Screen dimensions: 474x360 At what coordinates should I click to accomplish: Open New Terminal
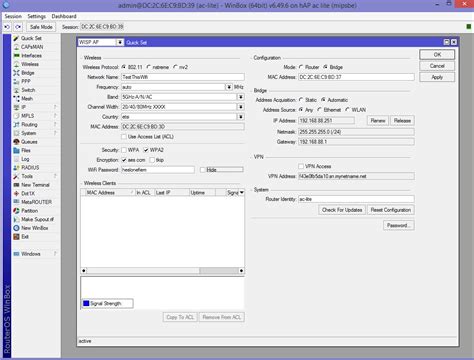[35, 185]
